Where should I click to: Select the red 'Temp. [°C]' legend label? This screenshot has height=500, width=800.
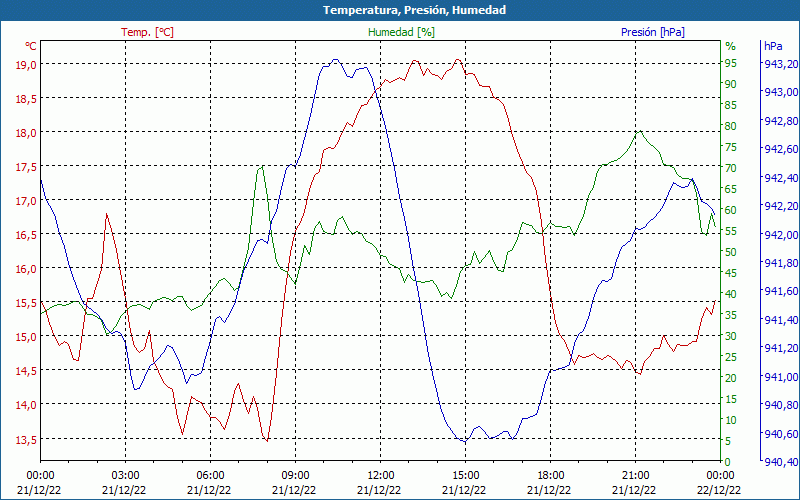point(147,32)
